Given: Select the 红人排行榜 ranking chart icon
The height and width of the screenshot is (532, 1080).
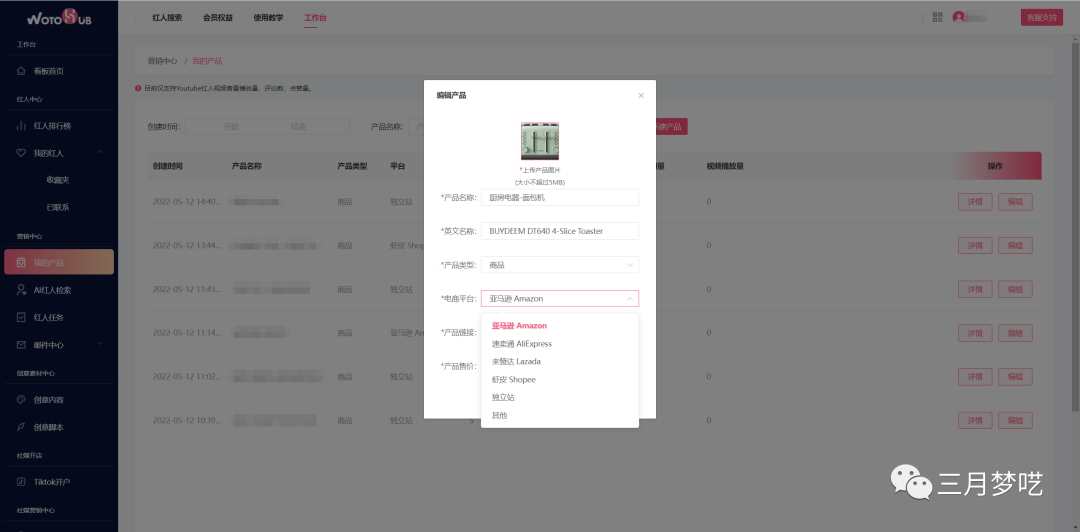Looking at the screenshot, I should (x=21, y=126).
